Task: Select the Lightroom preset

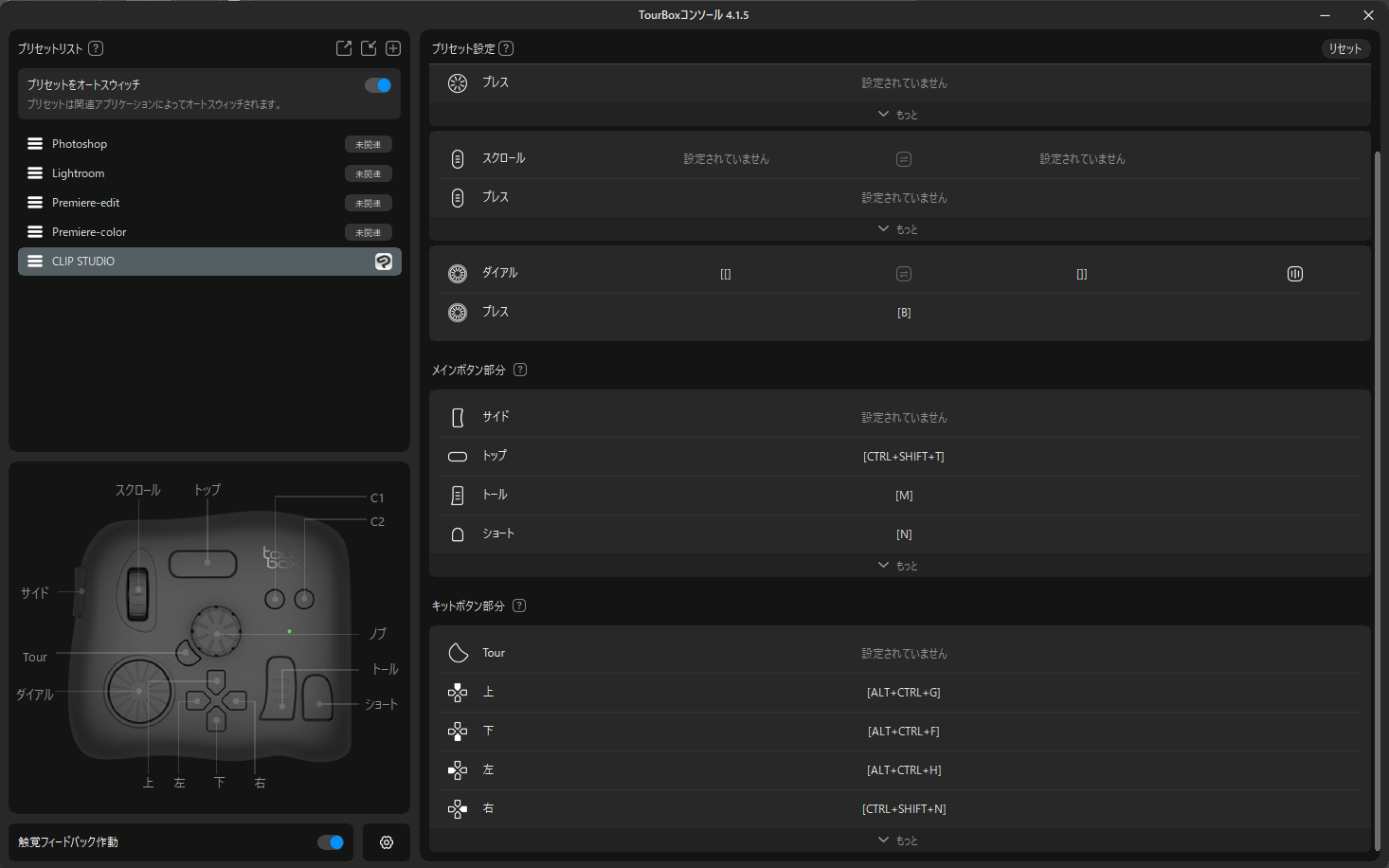Action: (x=209, y=173)
